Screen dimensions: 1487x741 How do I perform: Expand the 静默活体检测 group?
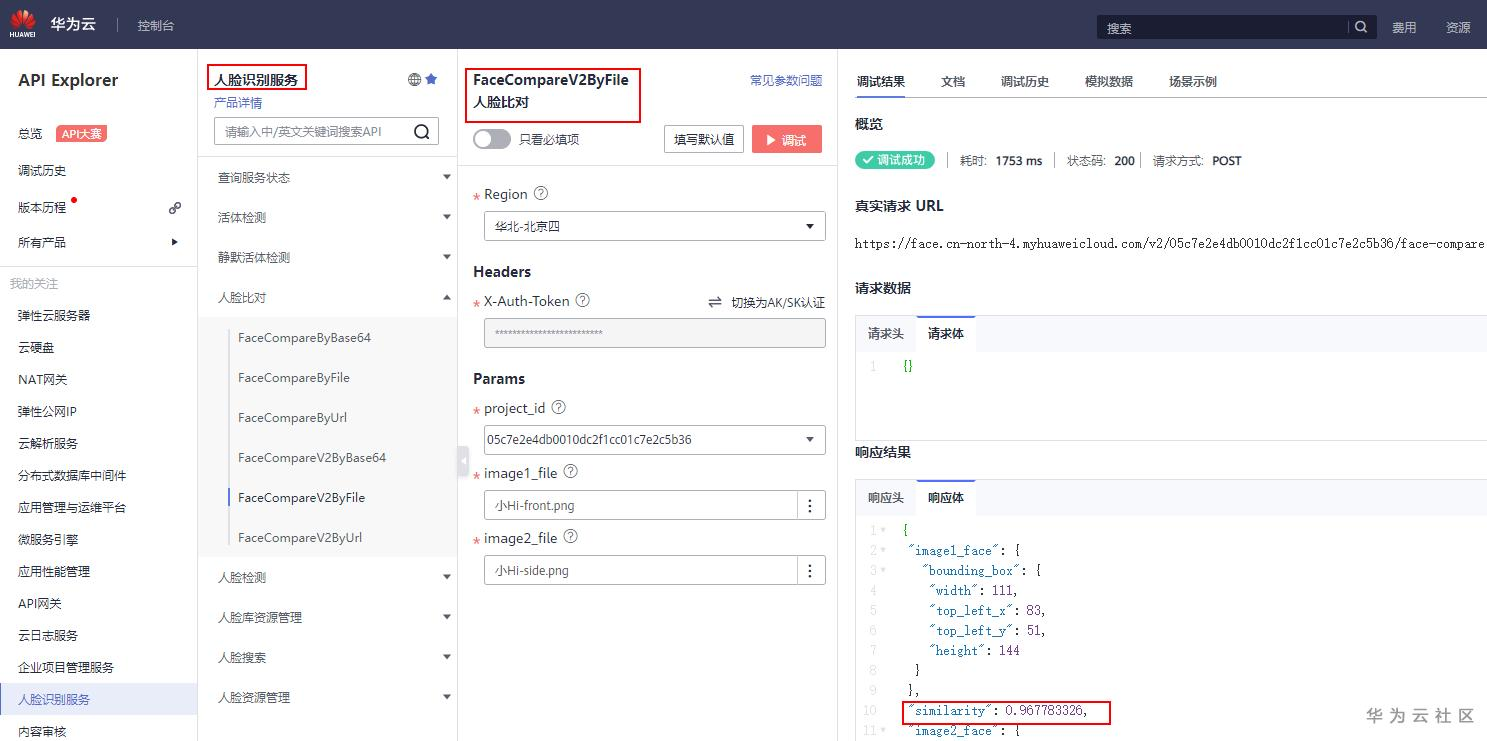(447, 257)
